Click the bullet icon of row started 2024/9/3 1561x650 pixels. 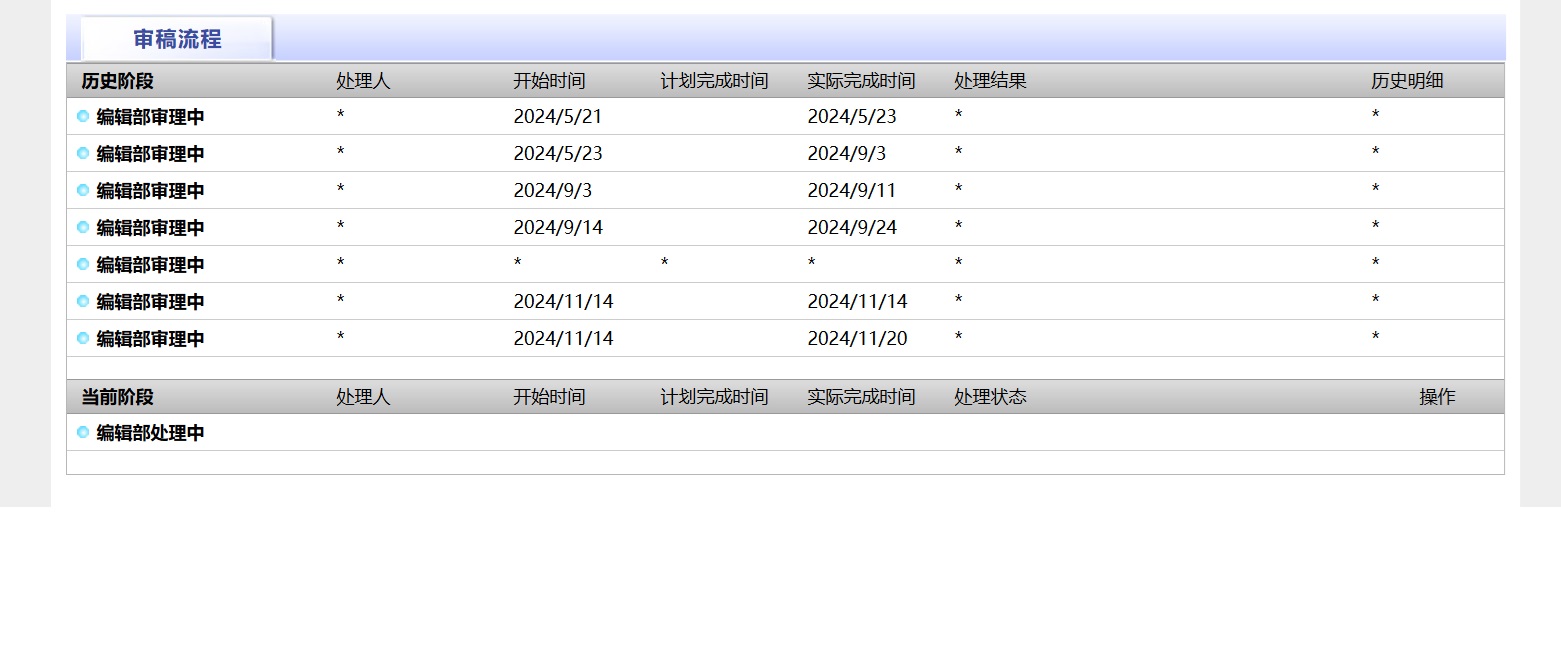83,190
